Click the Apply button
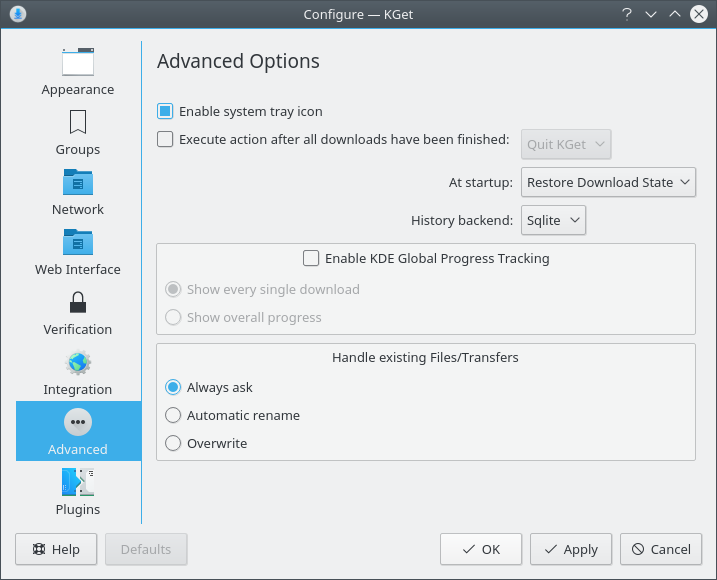The width and height of the screenshot is (717, 580). point(570,549)
